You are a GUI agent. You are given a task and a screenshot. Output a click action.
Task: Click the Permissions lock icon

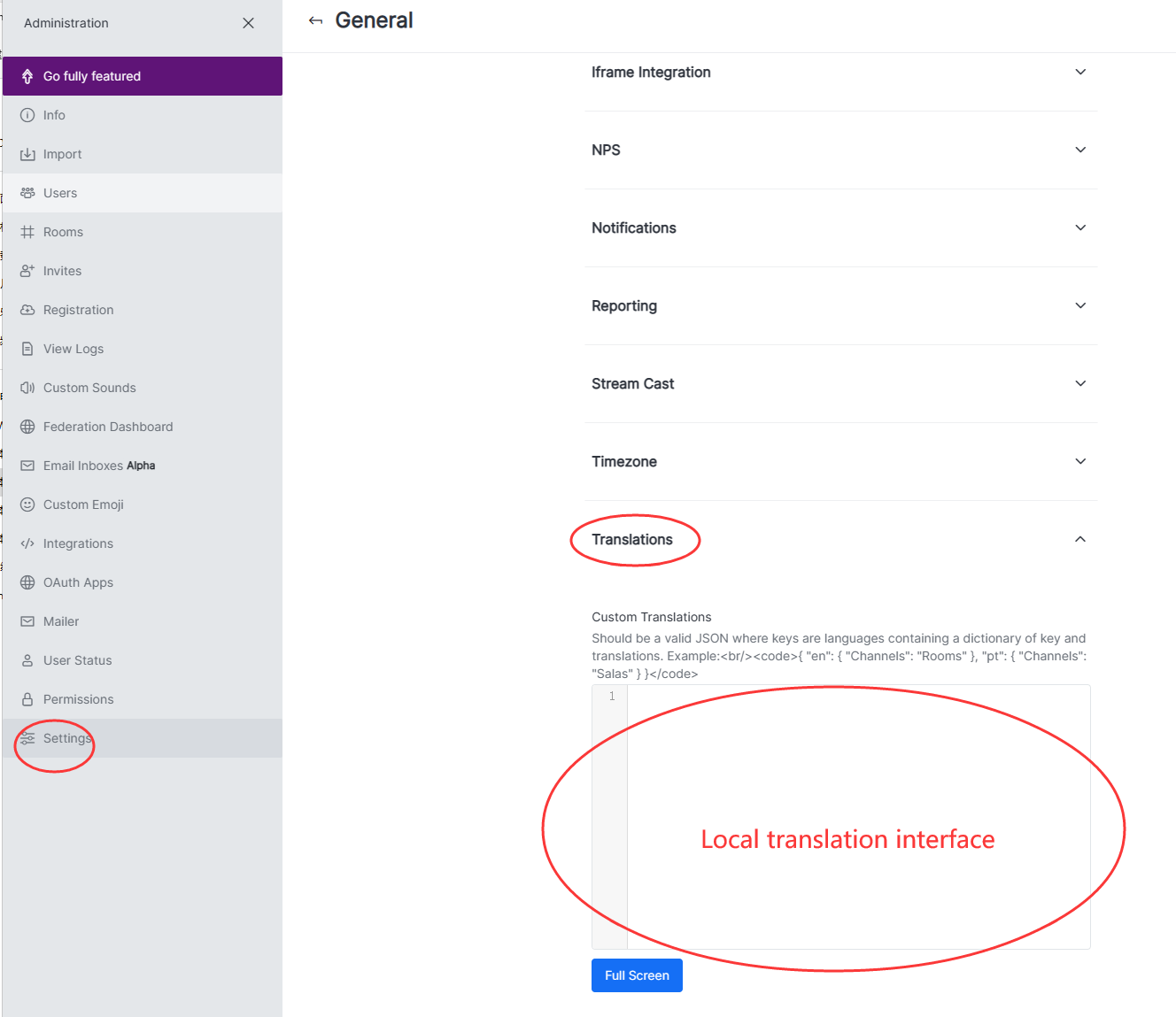coord(27,699)
